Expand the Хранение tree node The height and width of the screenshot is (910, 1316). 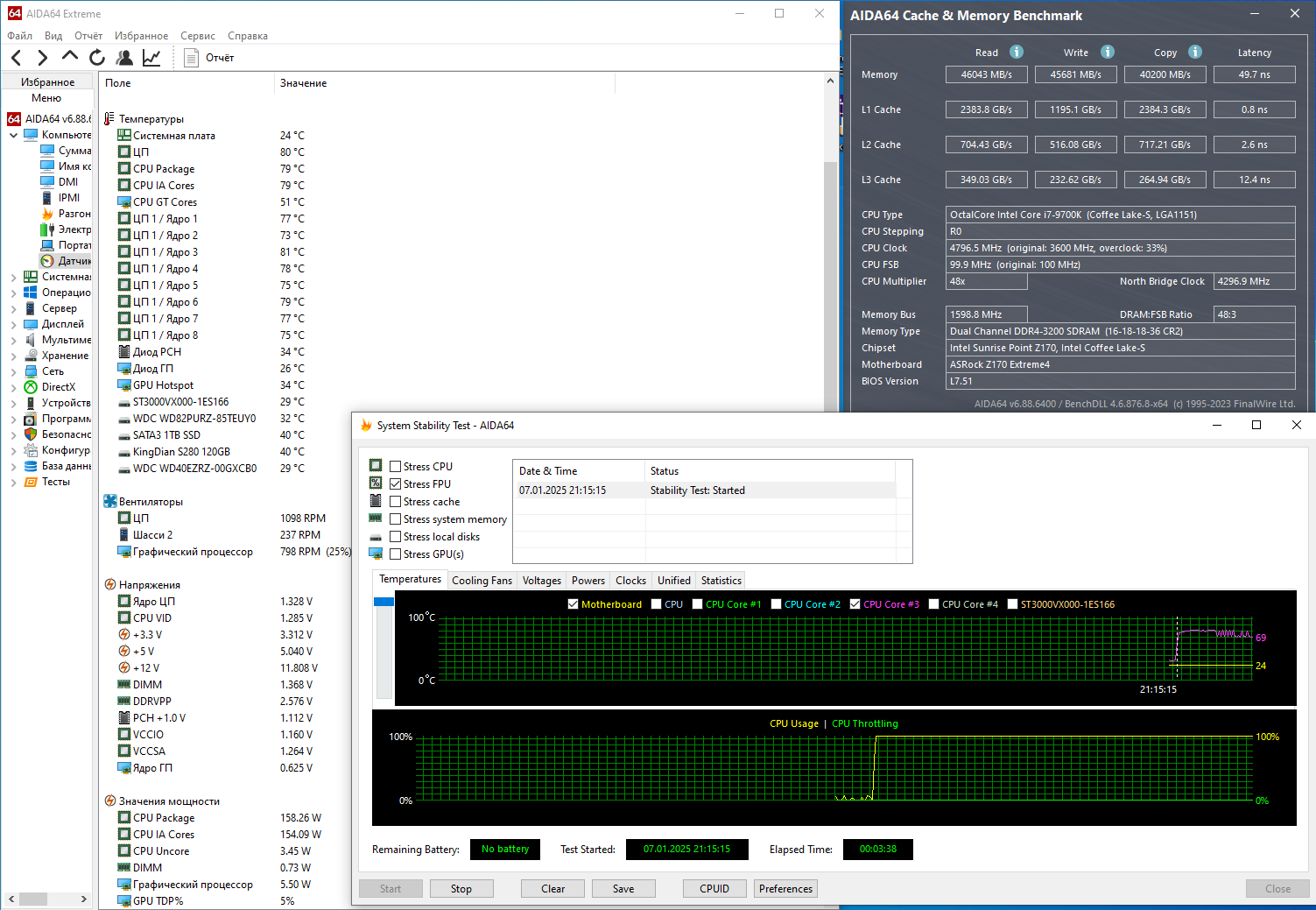pyautogui.click(x=13, y=356)
